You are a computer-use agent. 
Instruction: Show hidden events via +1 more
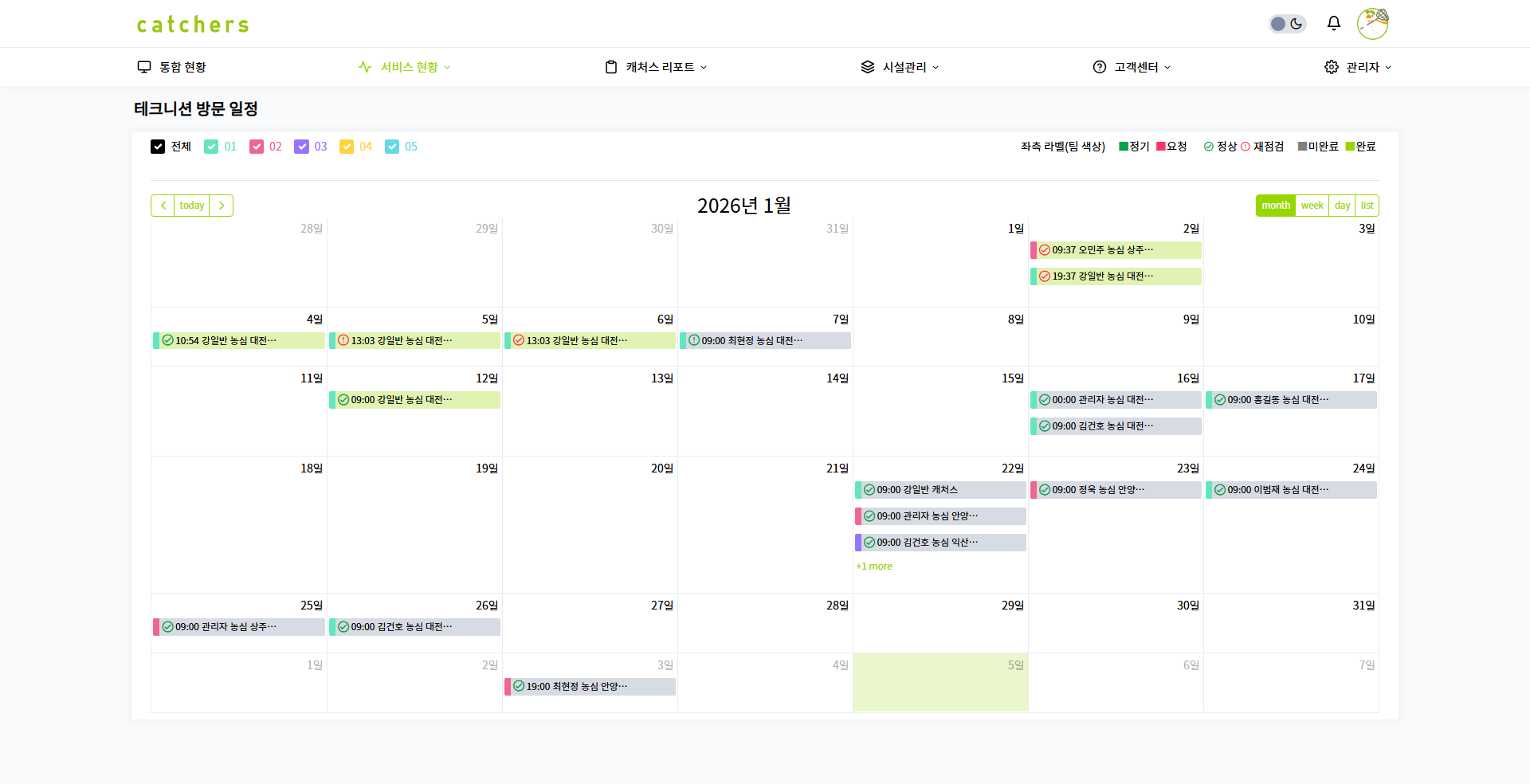(874, 566)
